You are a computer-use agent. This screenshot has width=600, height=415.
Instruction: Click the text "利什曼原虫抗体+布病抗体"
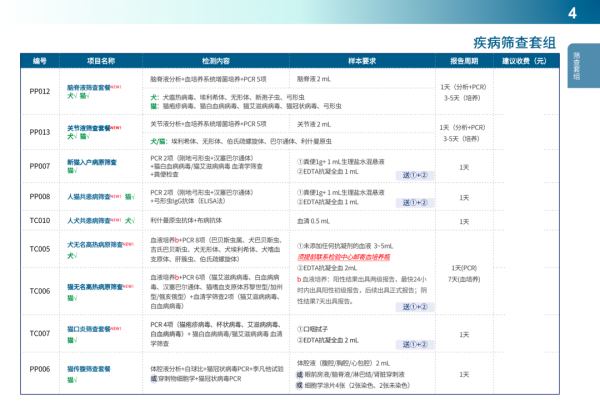coord(186,220)
